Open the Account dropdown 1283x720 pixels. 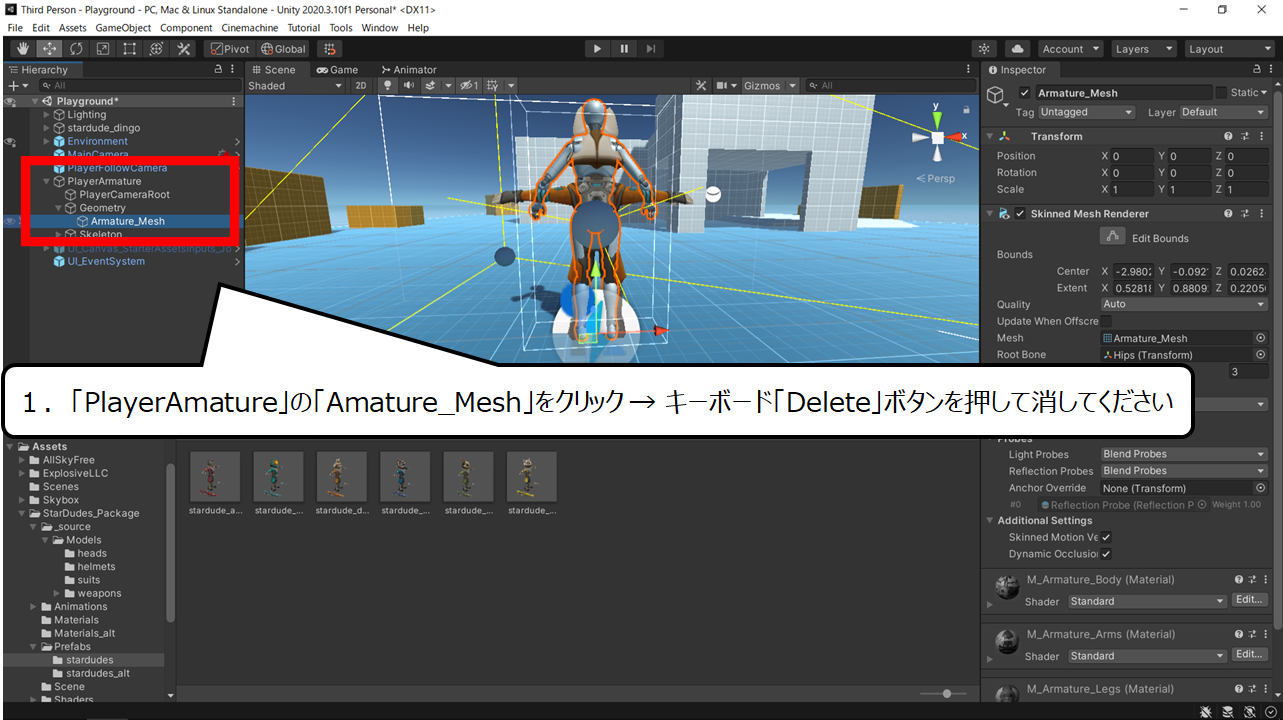point(1069,49)
